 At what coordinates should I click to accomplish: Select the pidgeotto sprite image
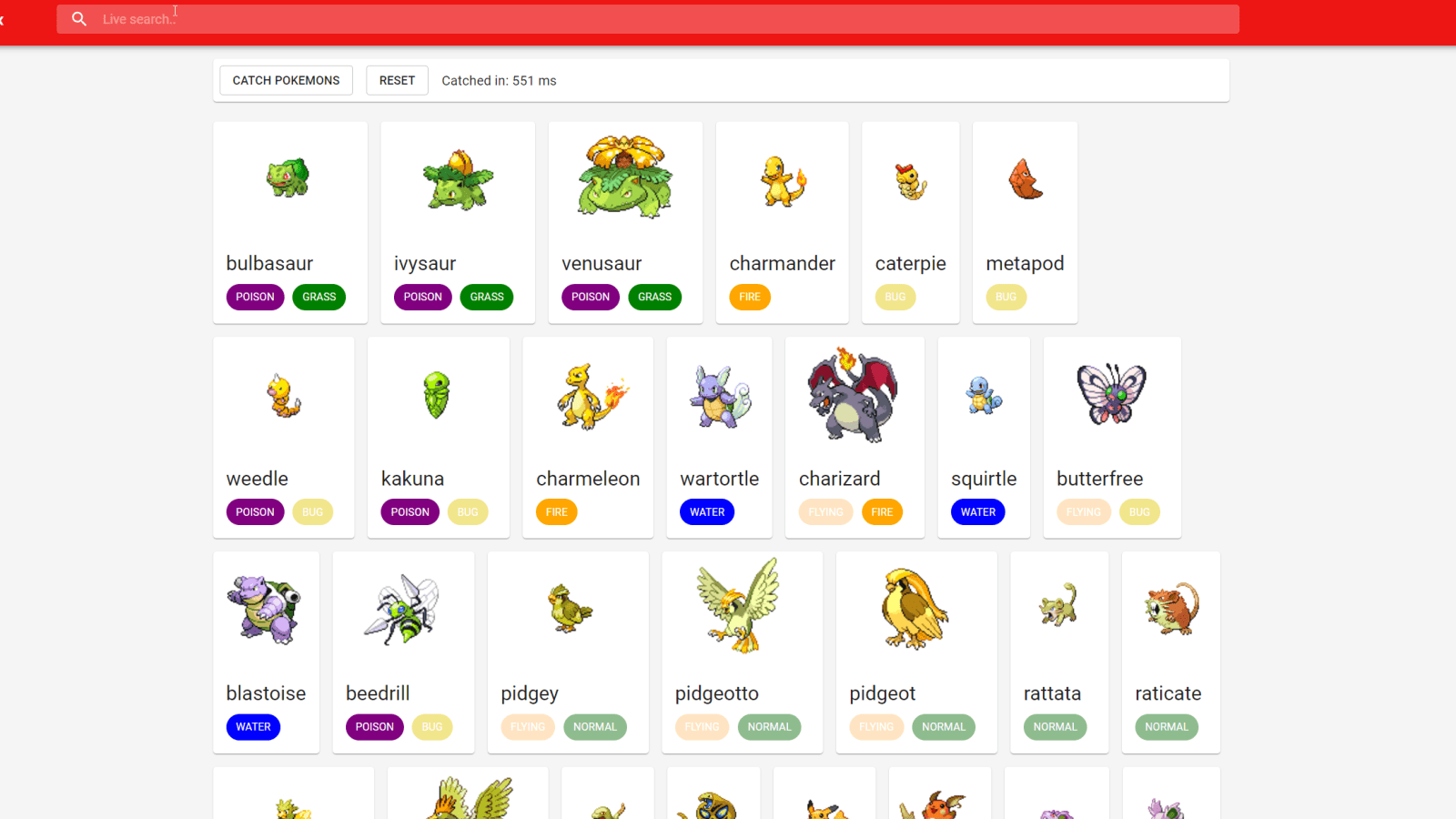pos(740,605)
